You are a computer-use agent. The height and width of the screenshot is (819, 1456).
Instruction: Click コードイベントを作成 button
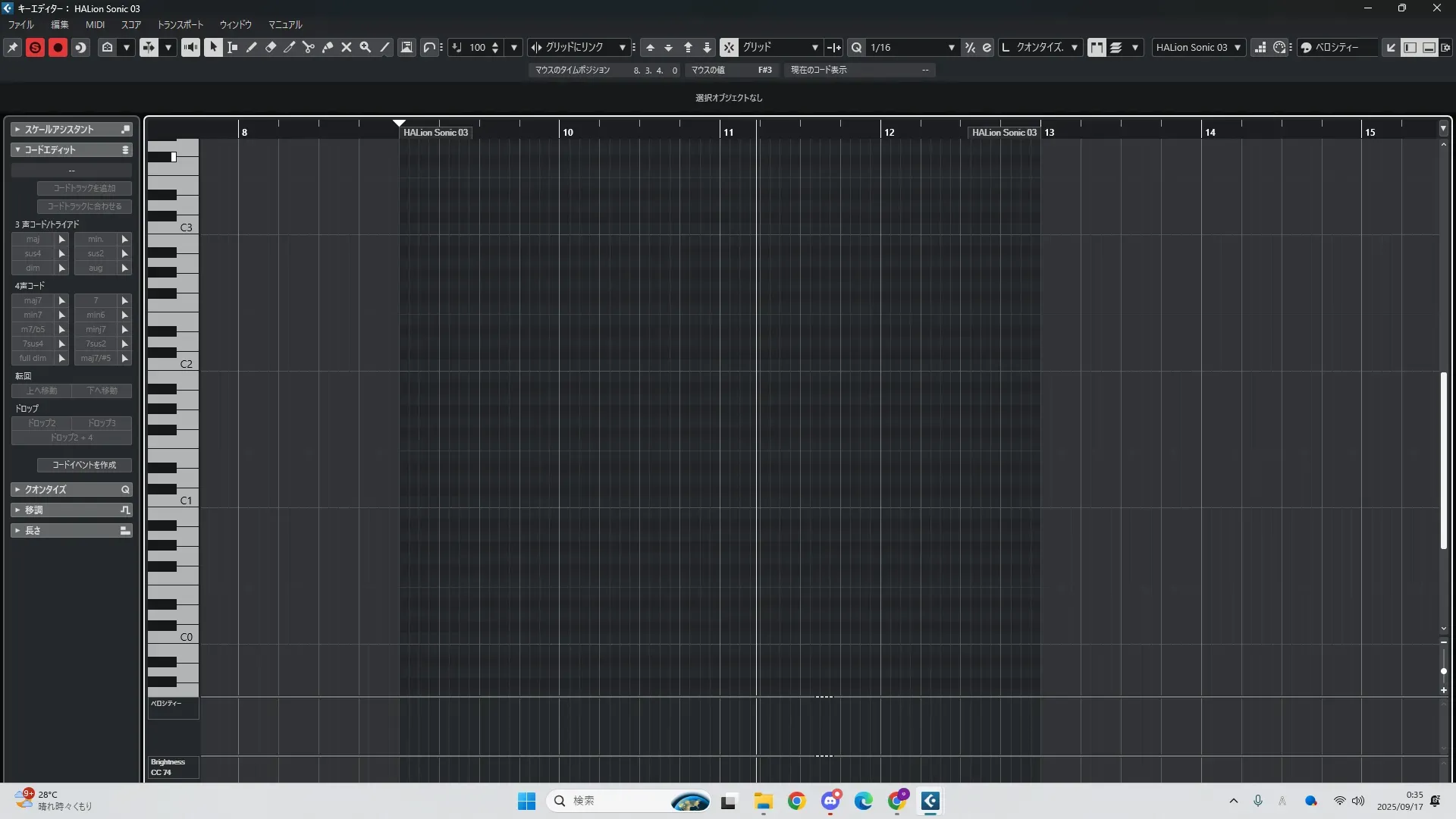84,465
